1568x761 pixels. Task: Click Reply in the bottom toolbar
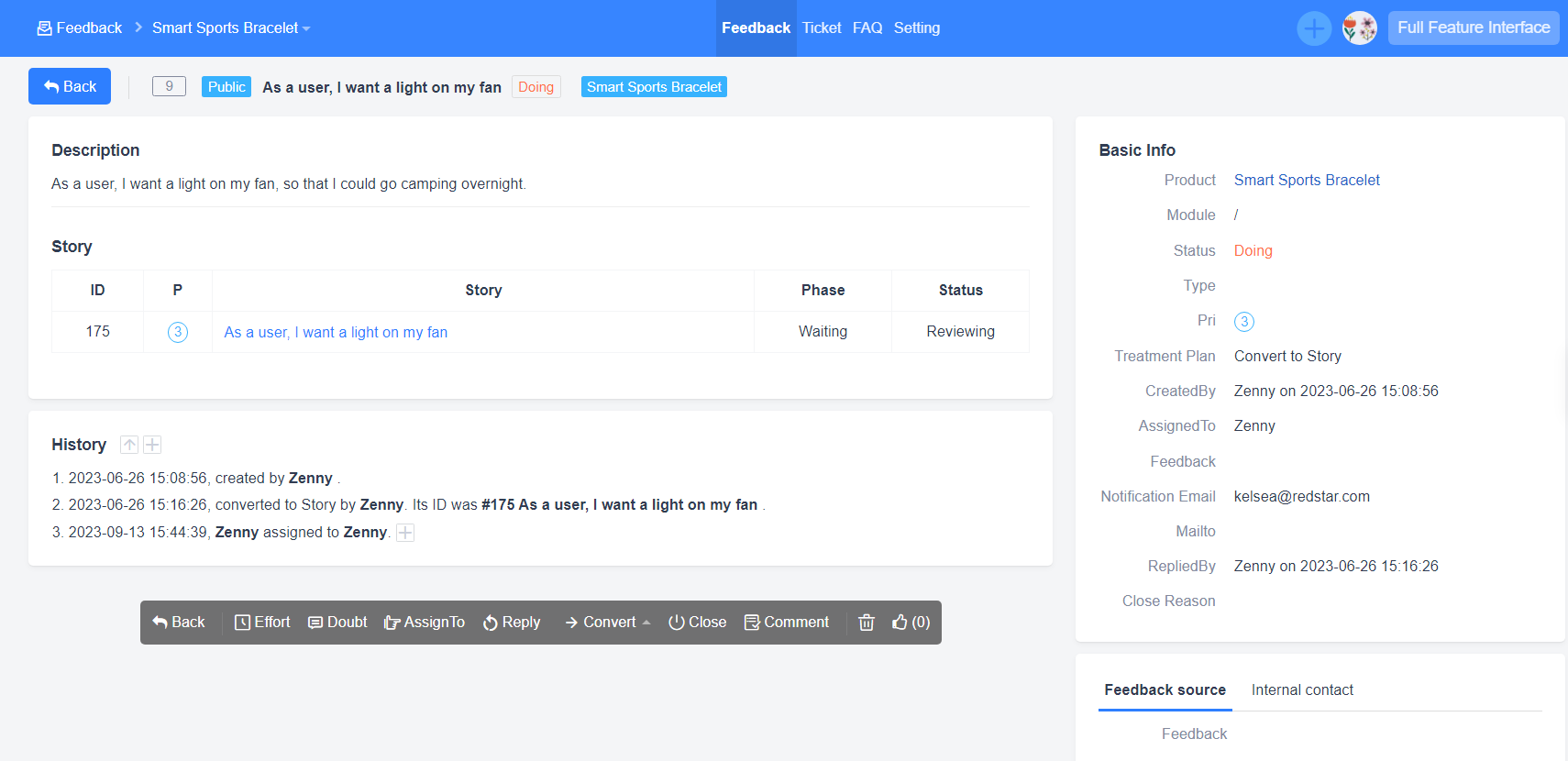pyautogui.click(x=512, y=623)
